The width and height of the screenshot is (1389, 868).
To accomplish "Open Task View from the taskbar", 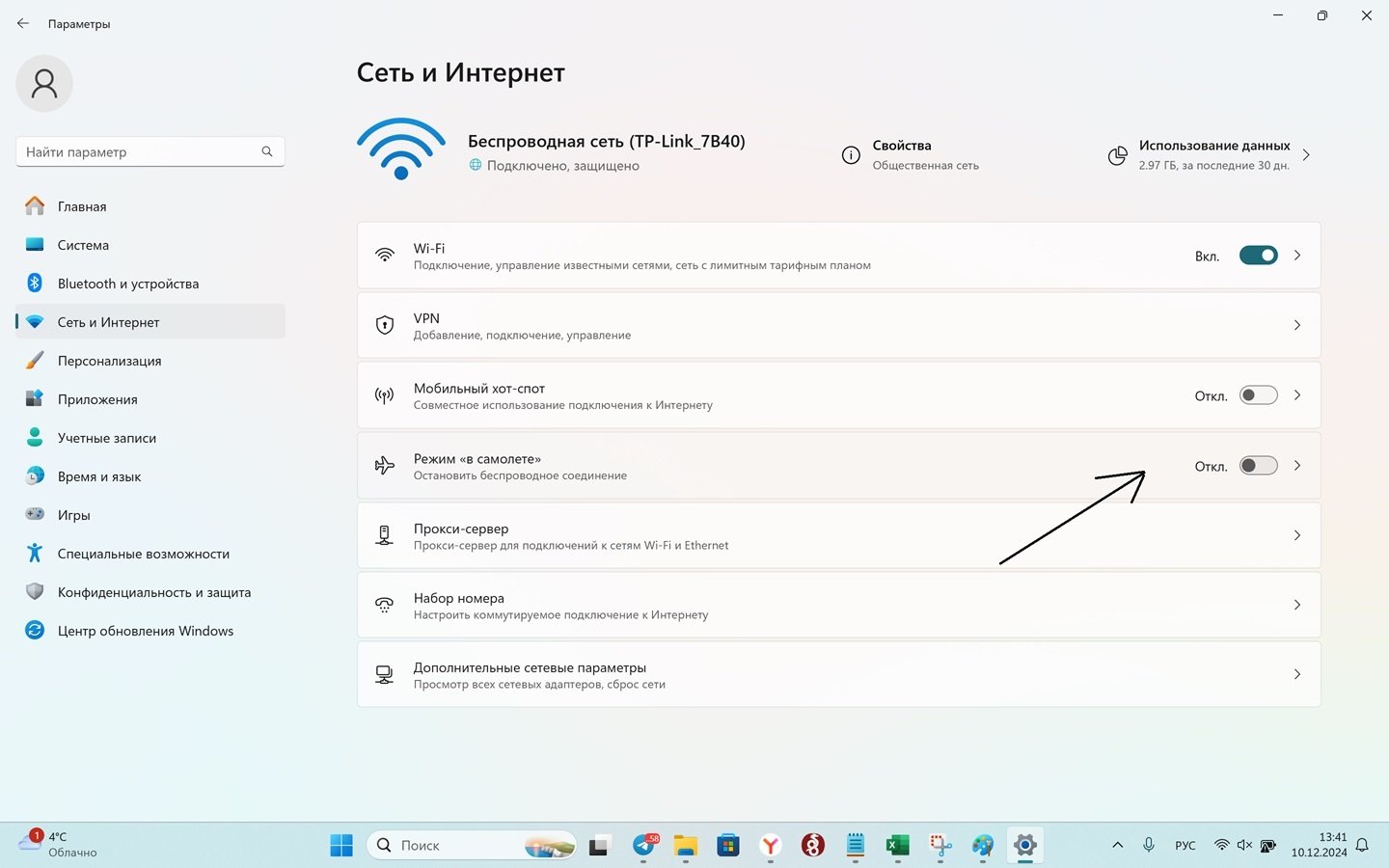I will 600,846.
